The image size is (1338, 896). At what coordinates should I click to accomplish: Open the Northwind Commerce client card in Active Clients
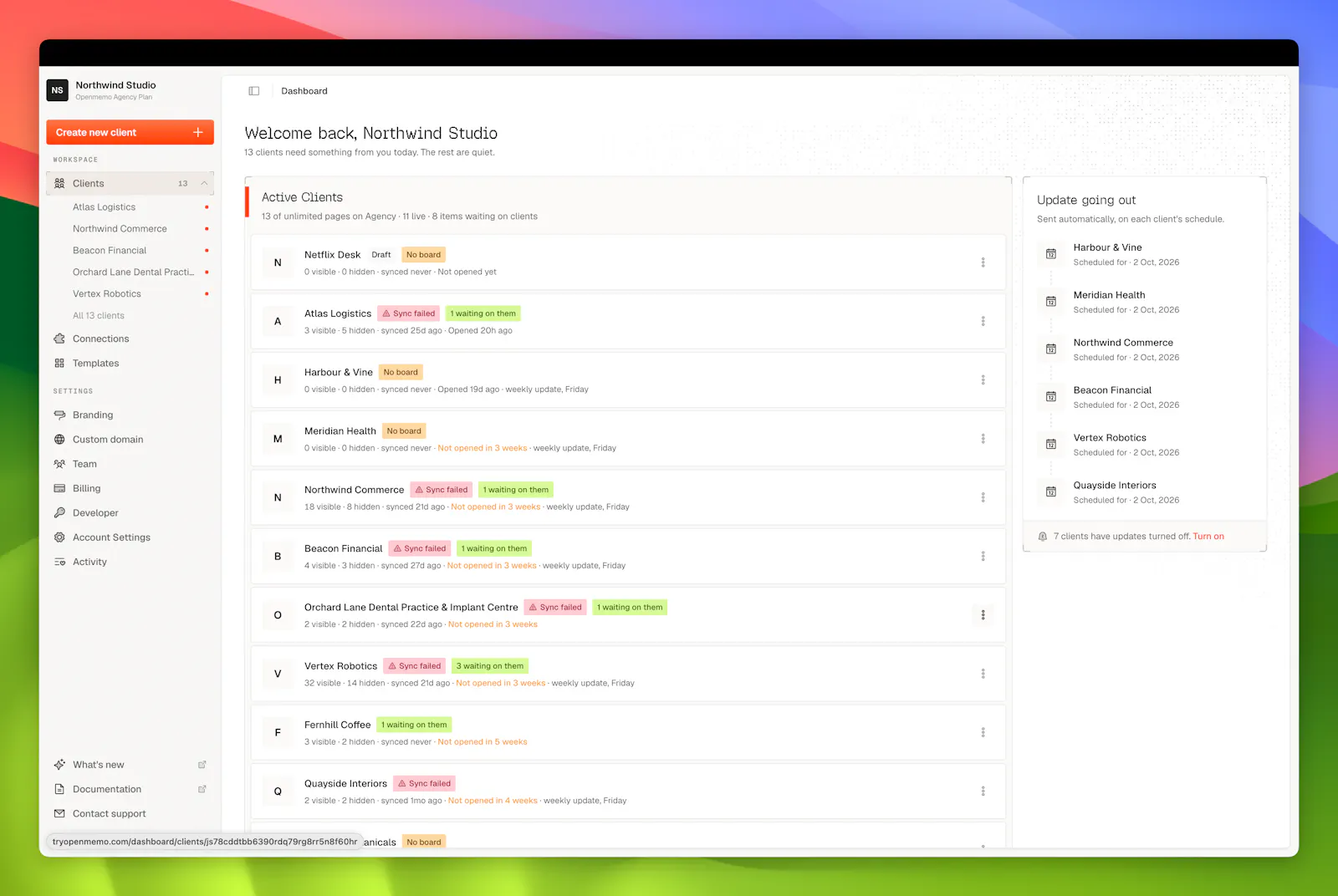point(628,497)
